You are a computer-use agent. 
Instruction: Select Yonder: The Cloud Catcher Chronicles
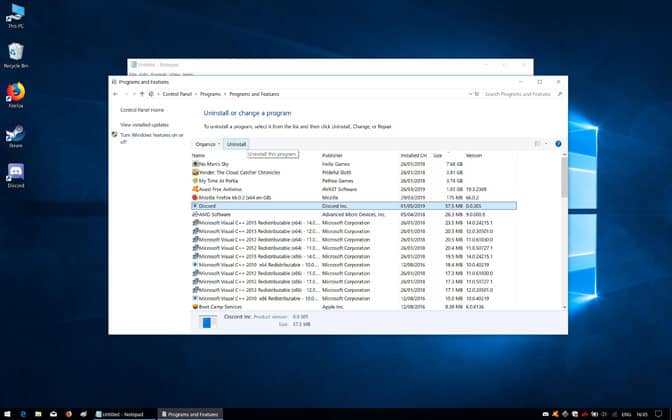click(x=354, y=172)
